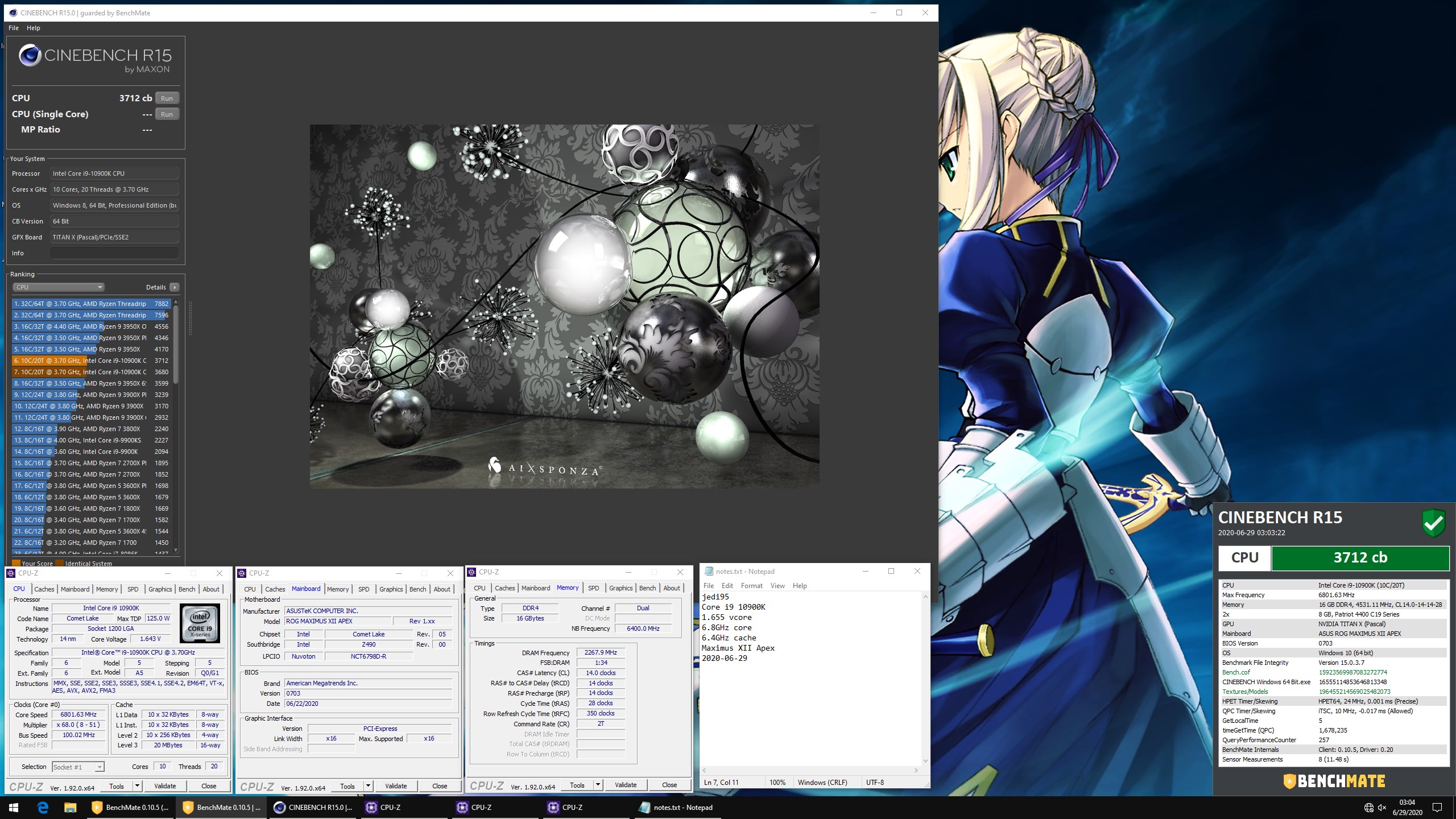Click the Processor field Intel Core i9-10900K CPU
This screenshot has height=819, width=1456.
point(114,173)
